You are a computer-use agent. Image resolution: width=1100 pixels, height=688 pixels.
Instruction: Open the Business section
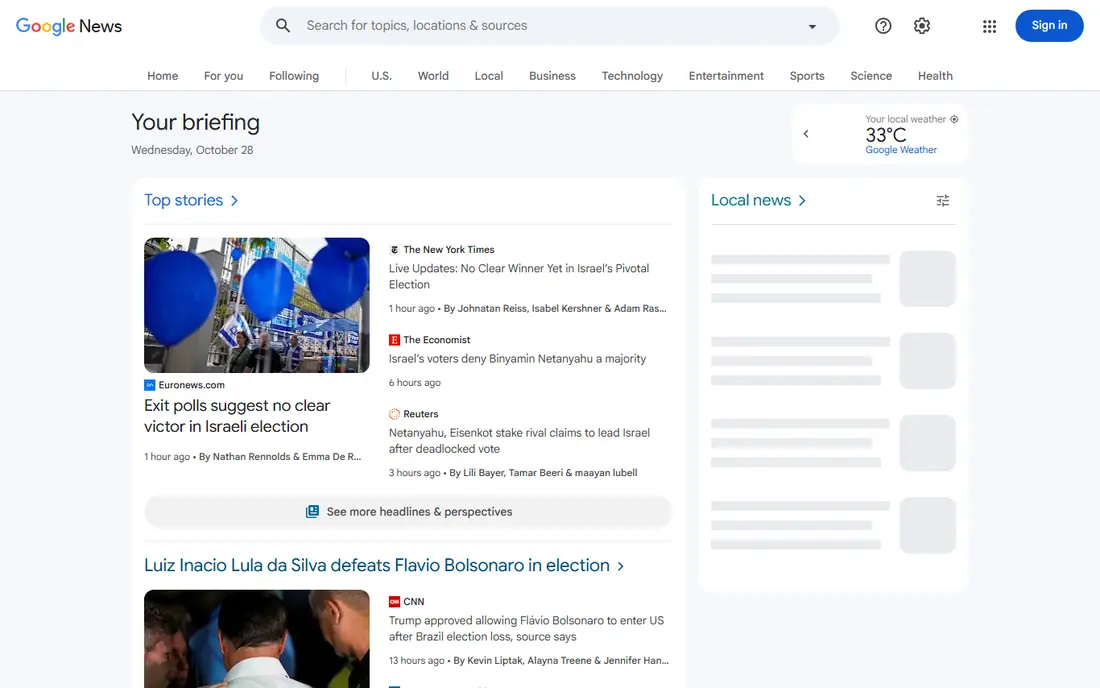pyautogui.click(x=552, y=76)
